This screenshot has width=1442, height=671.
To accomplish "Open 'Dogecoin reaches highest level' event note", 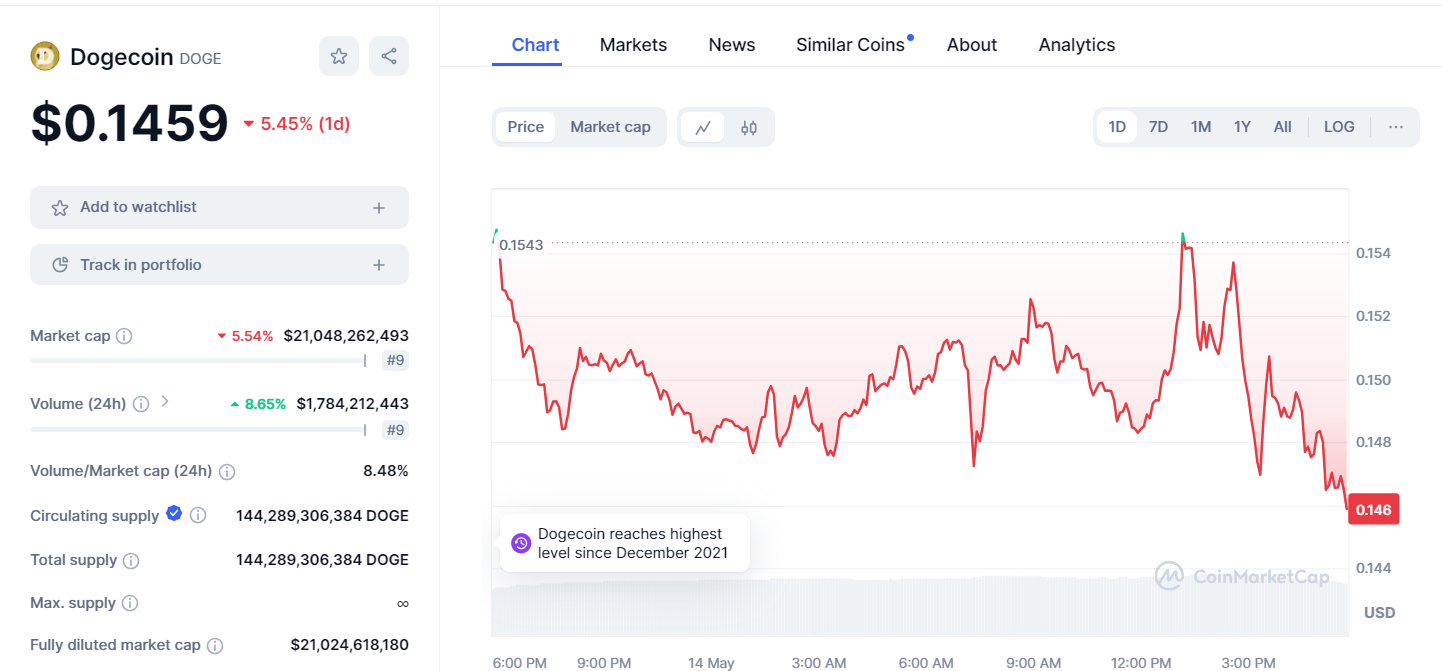I will [624, 543].
